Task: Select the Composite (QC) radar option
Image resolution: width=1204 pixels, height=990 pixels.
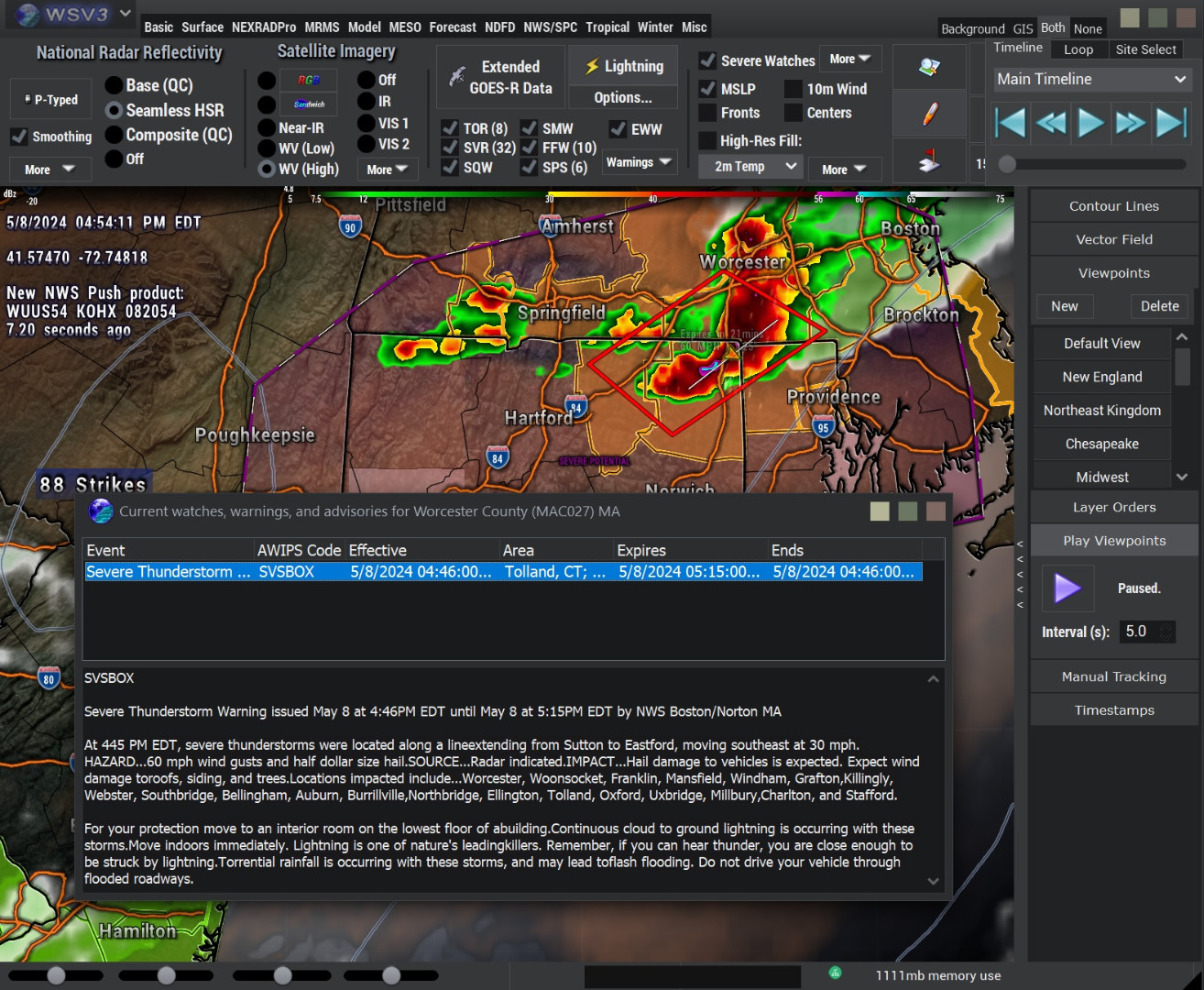Action: tap(114, 135)
